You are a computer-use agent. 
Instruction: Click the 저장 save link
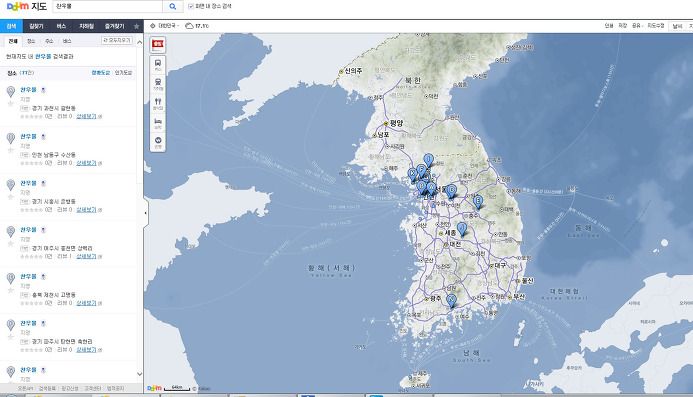click(x=623, y=26)
